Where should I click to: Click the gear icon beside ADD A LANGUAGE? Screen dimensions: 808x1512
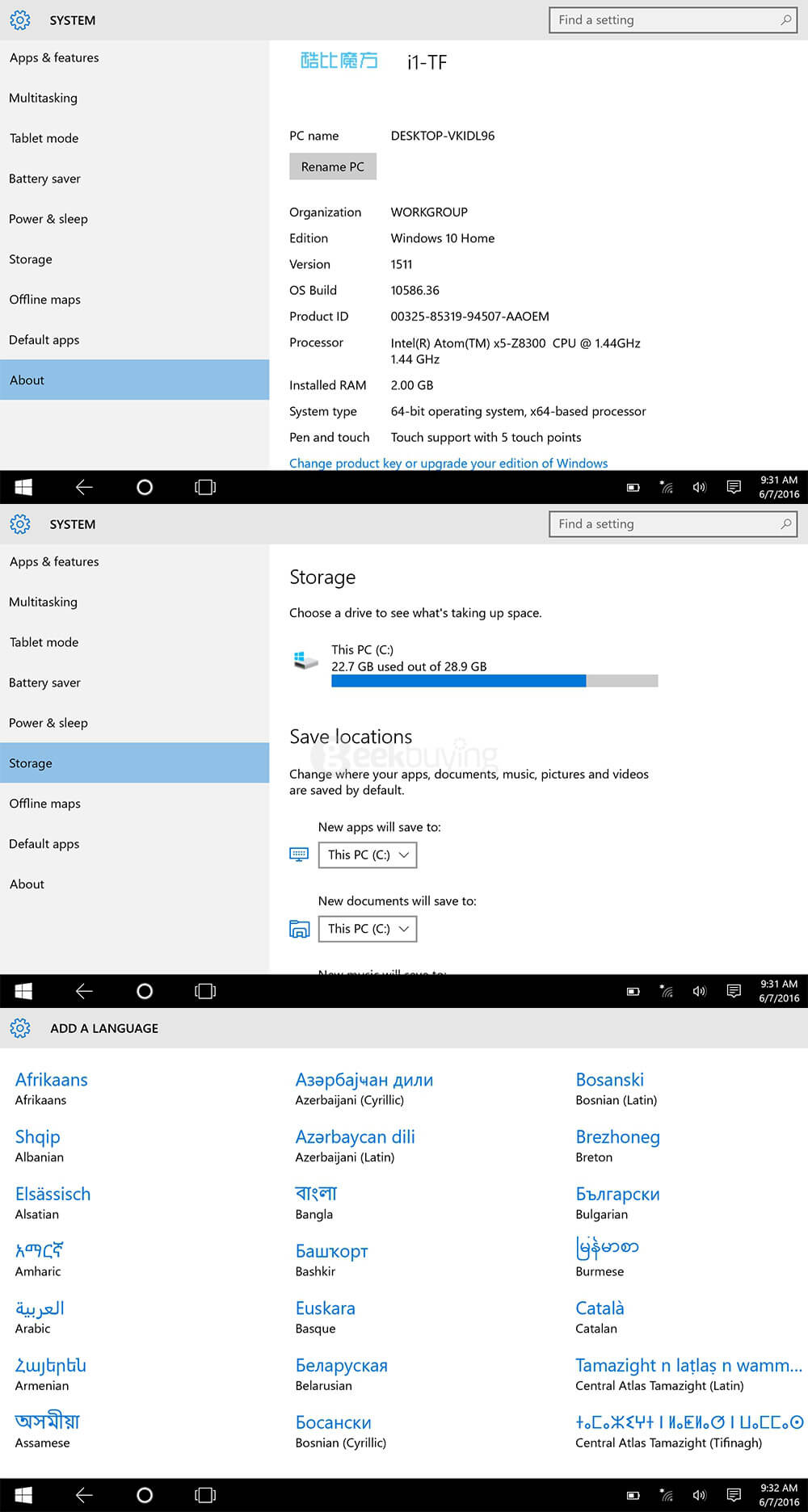click(20, 1028)
